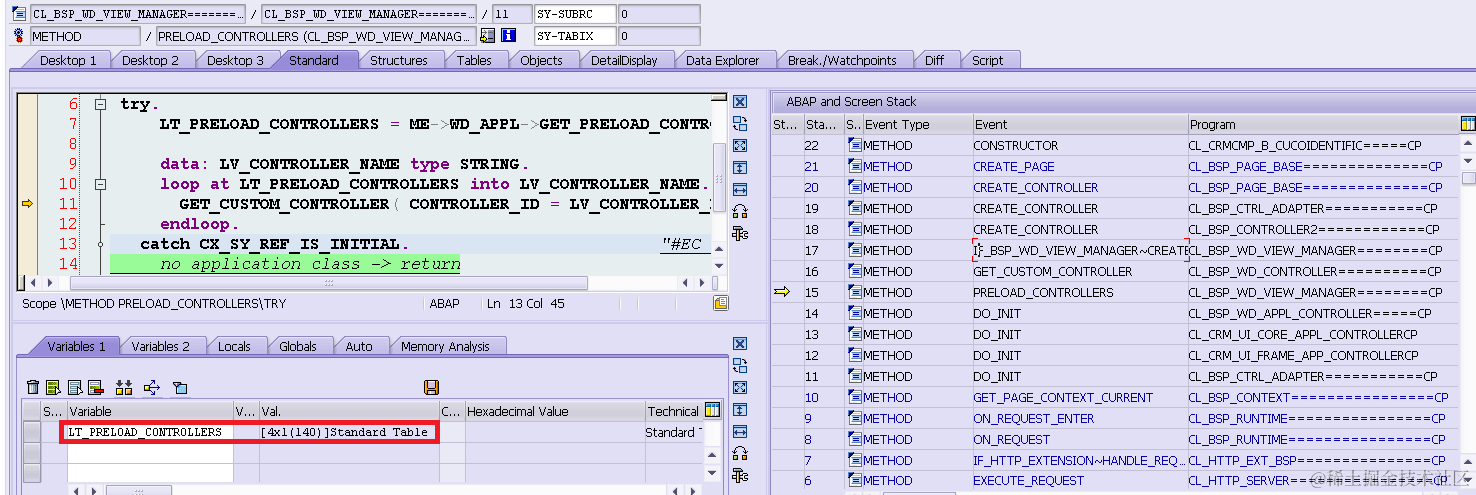This screenshot has width=1476, height=495.
Task: Click the SY-TABIX name field
Action: click(x=573, y=36)
